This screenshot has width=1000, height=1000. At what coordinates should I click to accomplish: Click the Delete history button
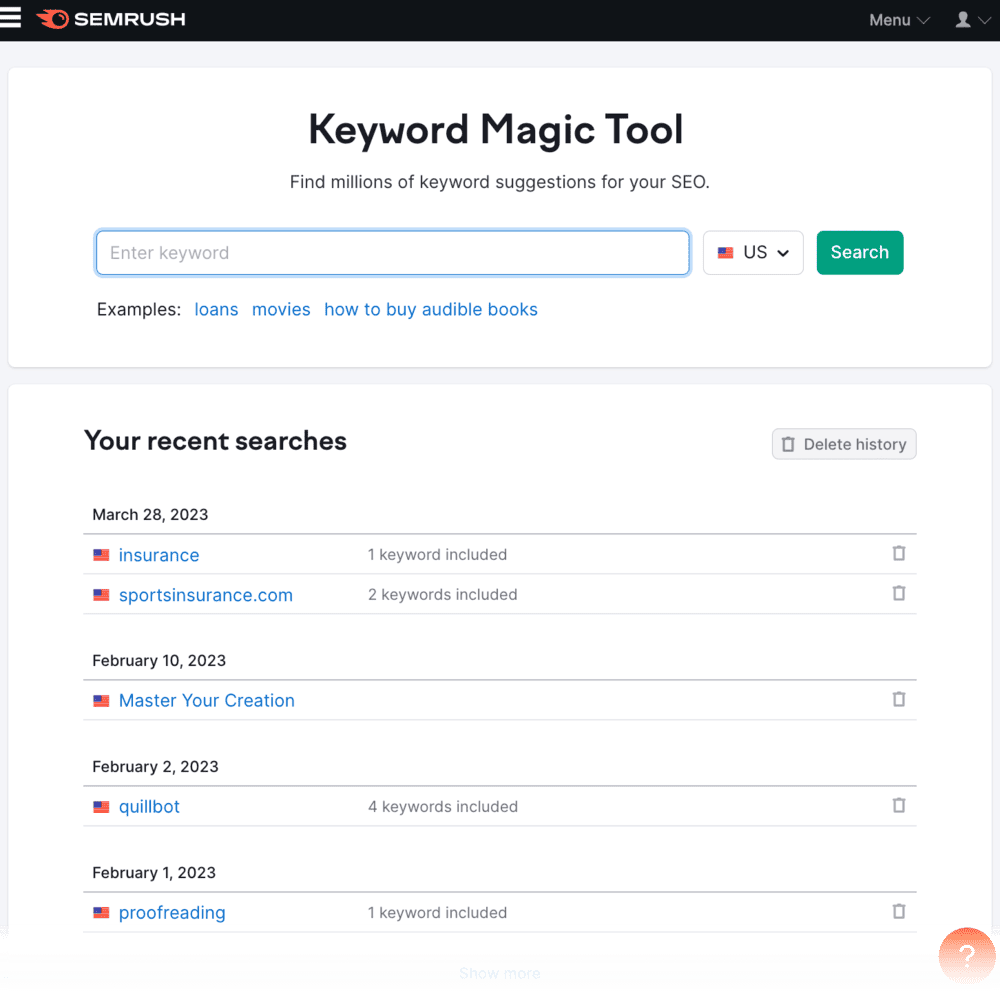(x=844, y=444)
